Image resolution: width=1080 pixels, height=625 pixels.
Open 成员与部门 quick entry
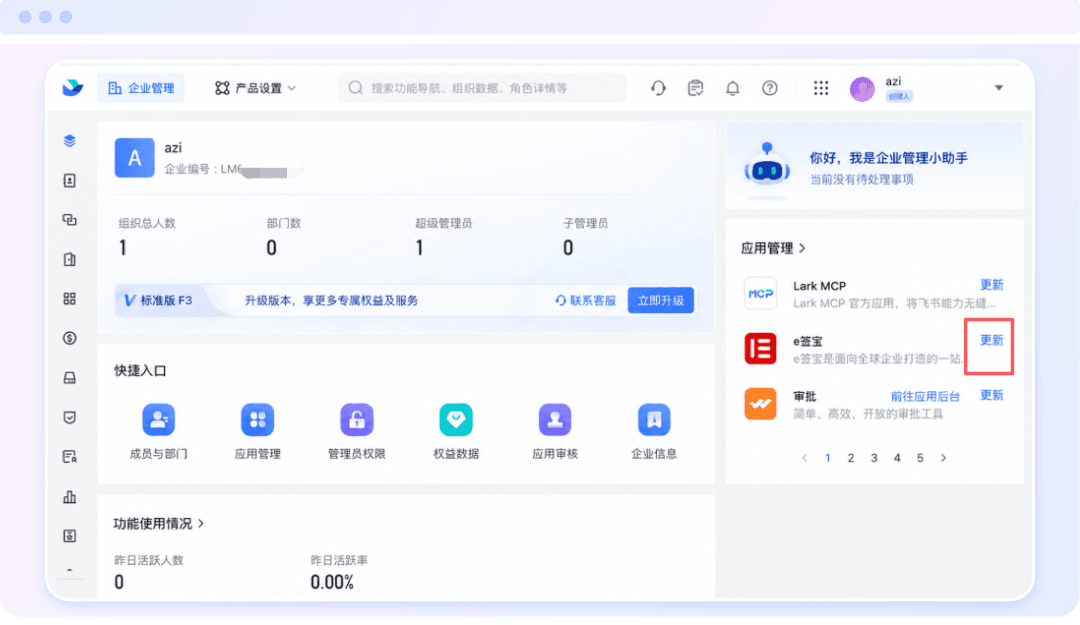[x=158, y=431]
